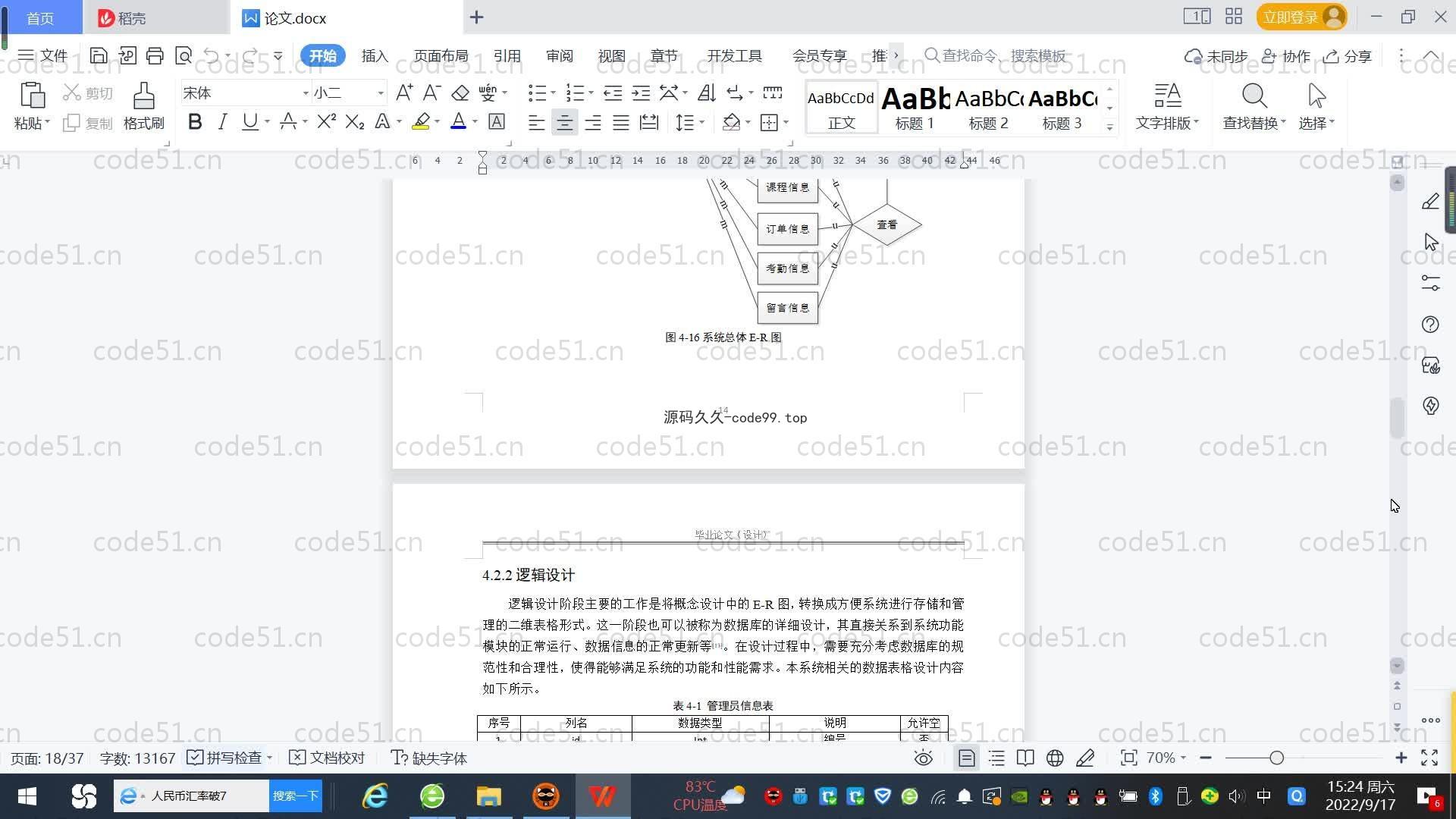
Task: Open the Help icon in right sidebar
Action: (1430, 325)
